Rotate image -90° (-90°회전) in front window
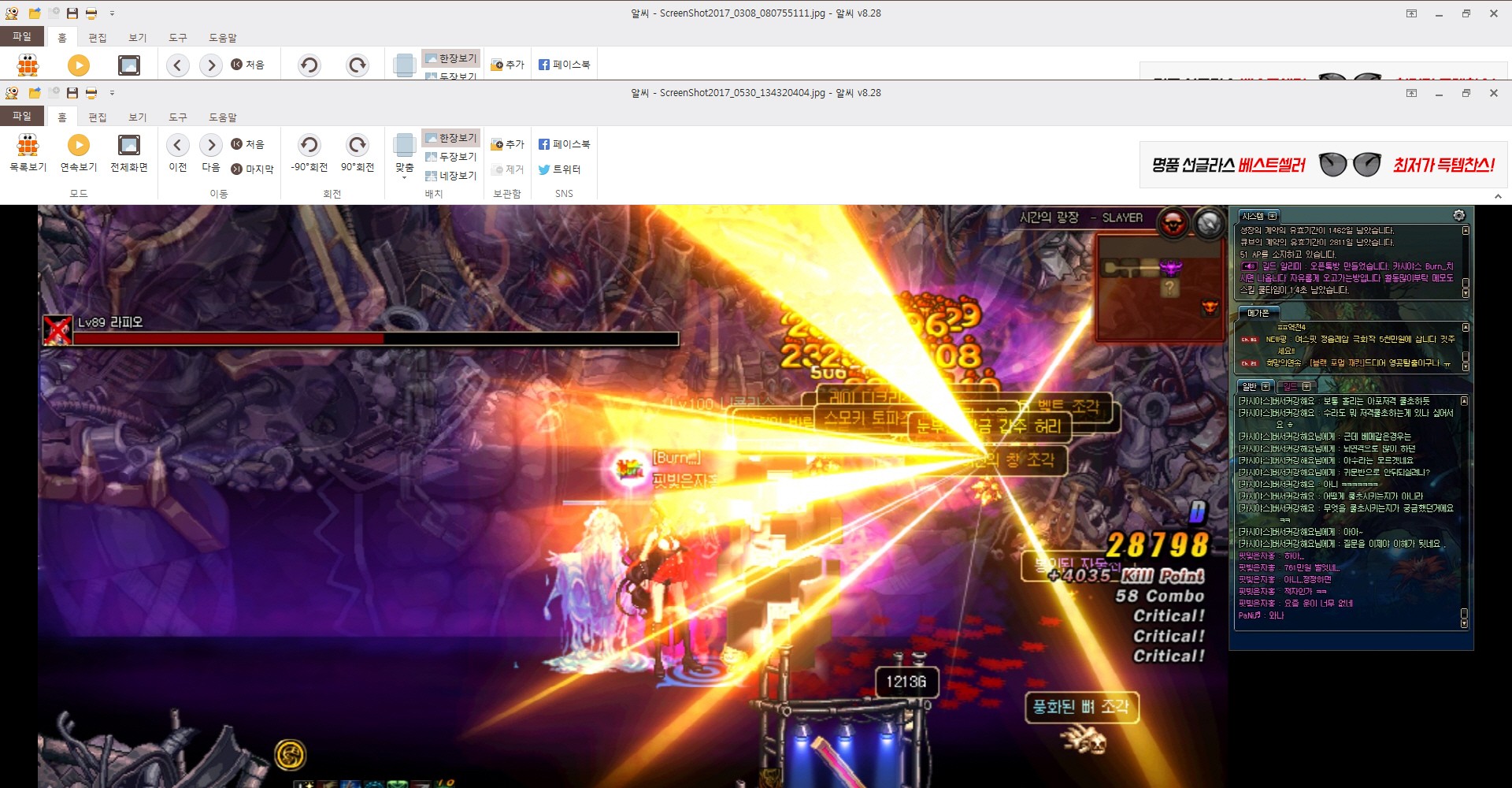Screen dimensions: 1512x788 point(309,153)
